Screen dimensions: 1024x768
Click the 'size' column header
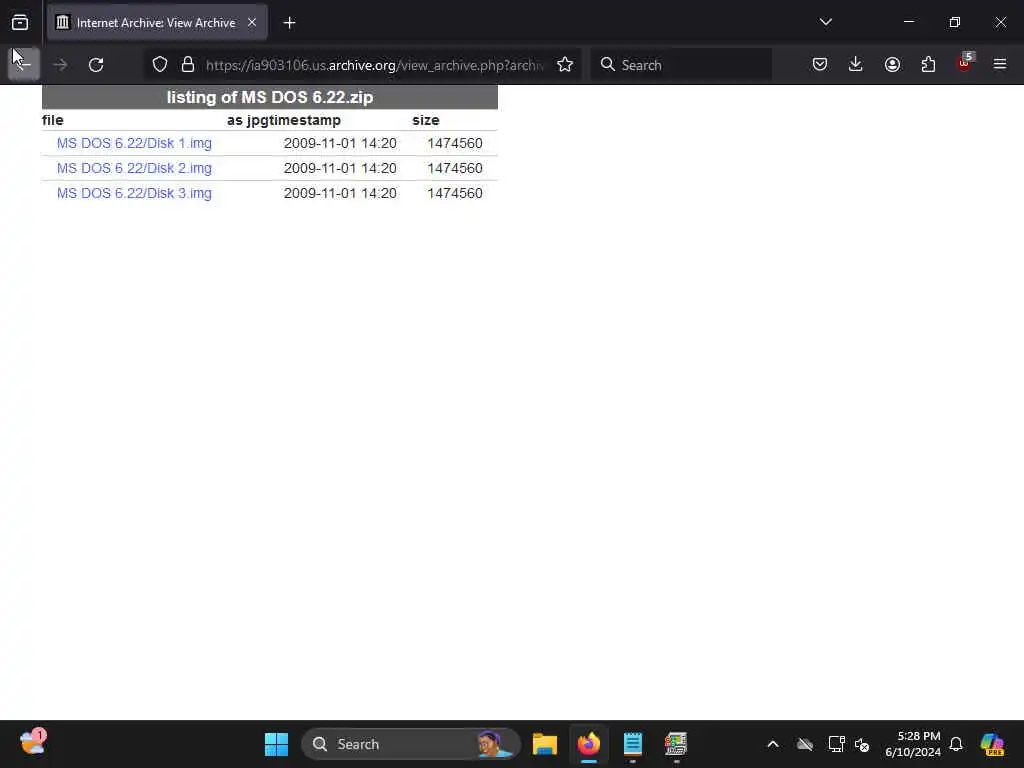pos(426,120)
